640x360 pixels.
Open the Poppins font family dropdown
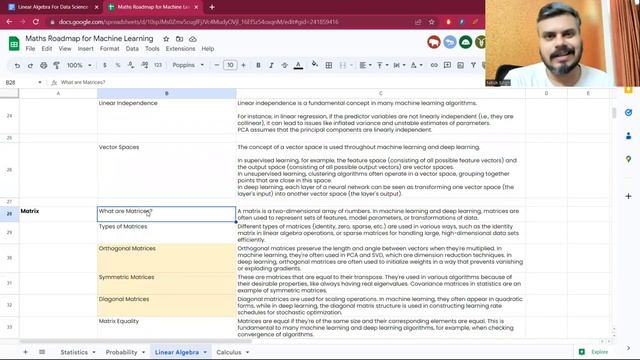pos(188,65)
